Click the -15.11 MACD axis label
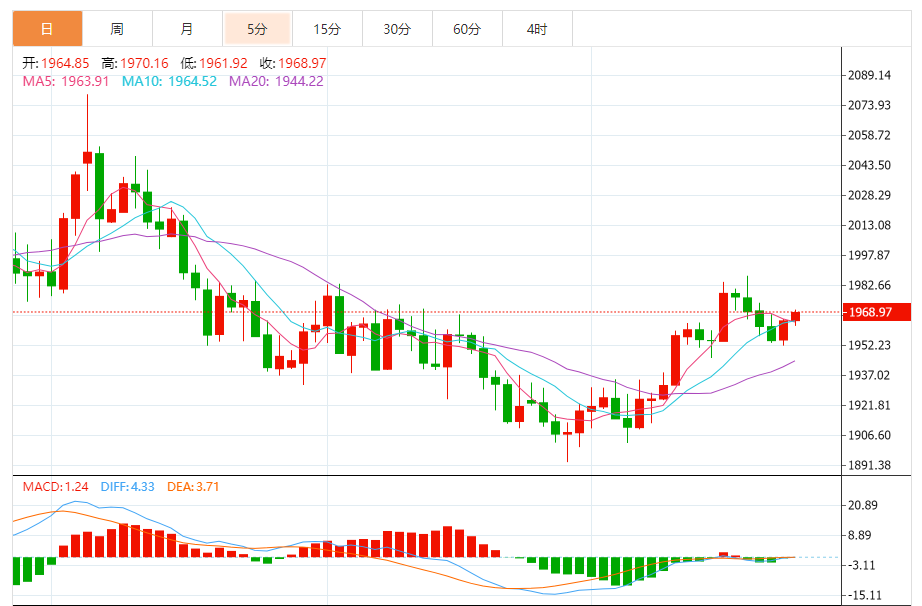Image resolution: width=922 pixels, height=606 pixels. (864, 595)
